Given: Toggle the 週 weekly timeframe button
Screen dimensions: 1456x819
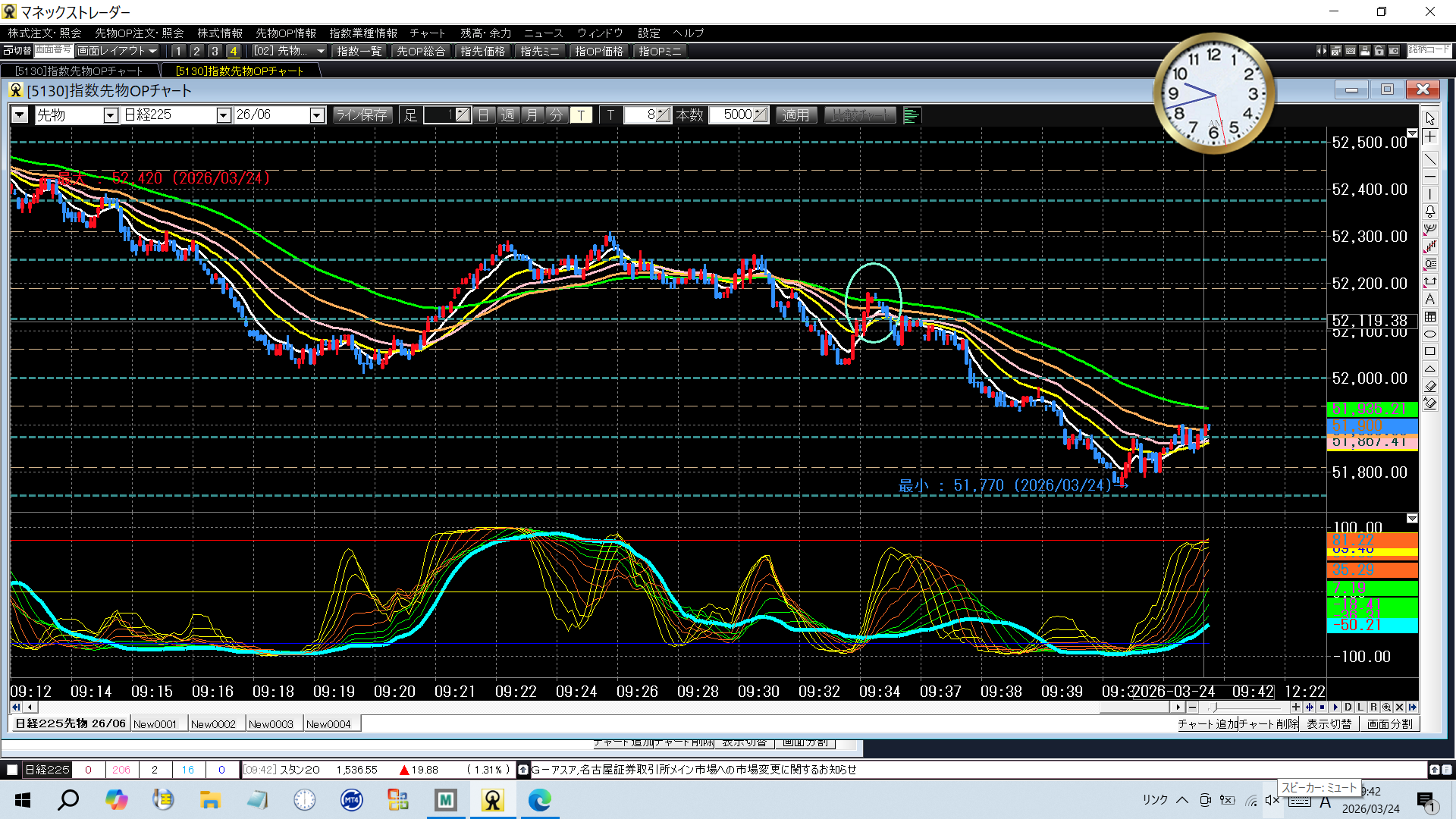Looking at the screenshot, I should [x=508, y=115].
